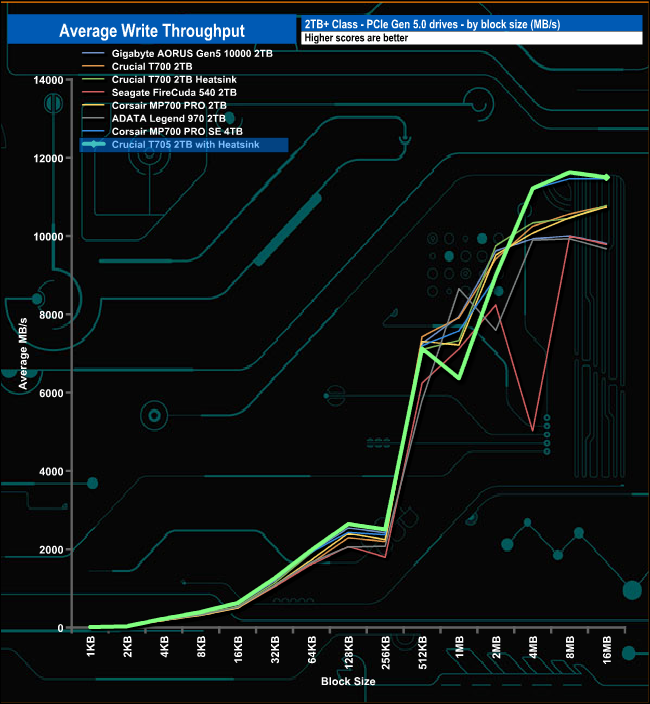Click the 4MB x-axis label

tap(533, 647)
